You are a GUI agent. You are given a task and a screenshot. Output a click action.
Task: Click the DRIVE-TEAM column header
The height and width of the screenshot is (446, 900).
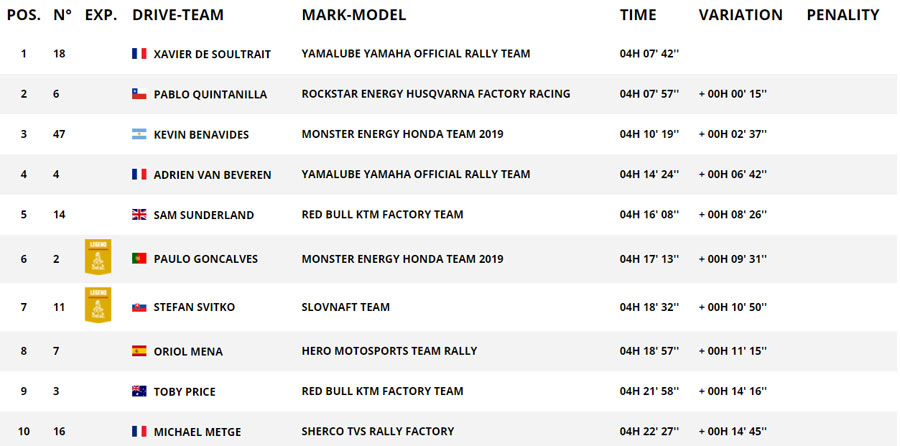click(x=178, y=15)
